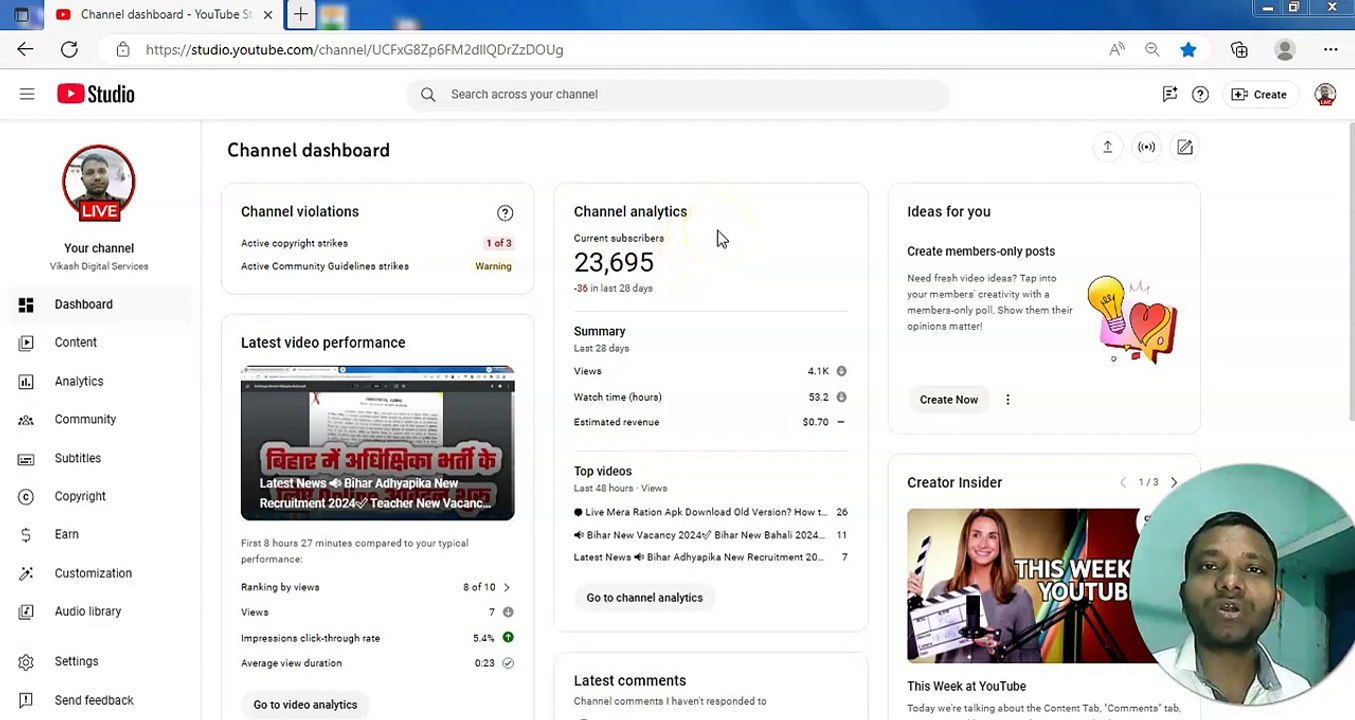Refresh the browser page
This screenshot has width=1355, height=720.
point(69,49)
